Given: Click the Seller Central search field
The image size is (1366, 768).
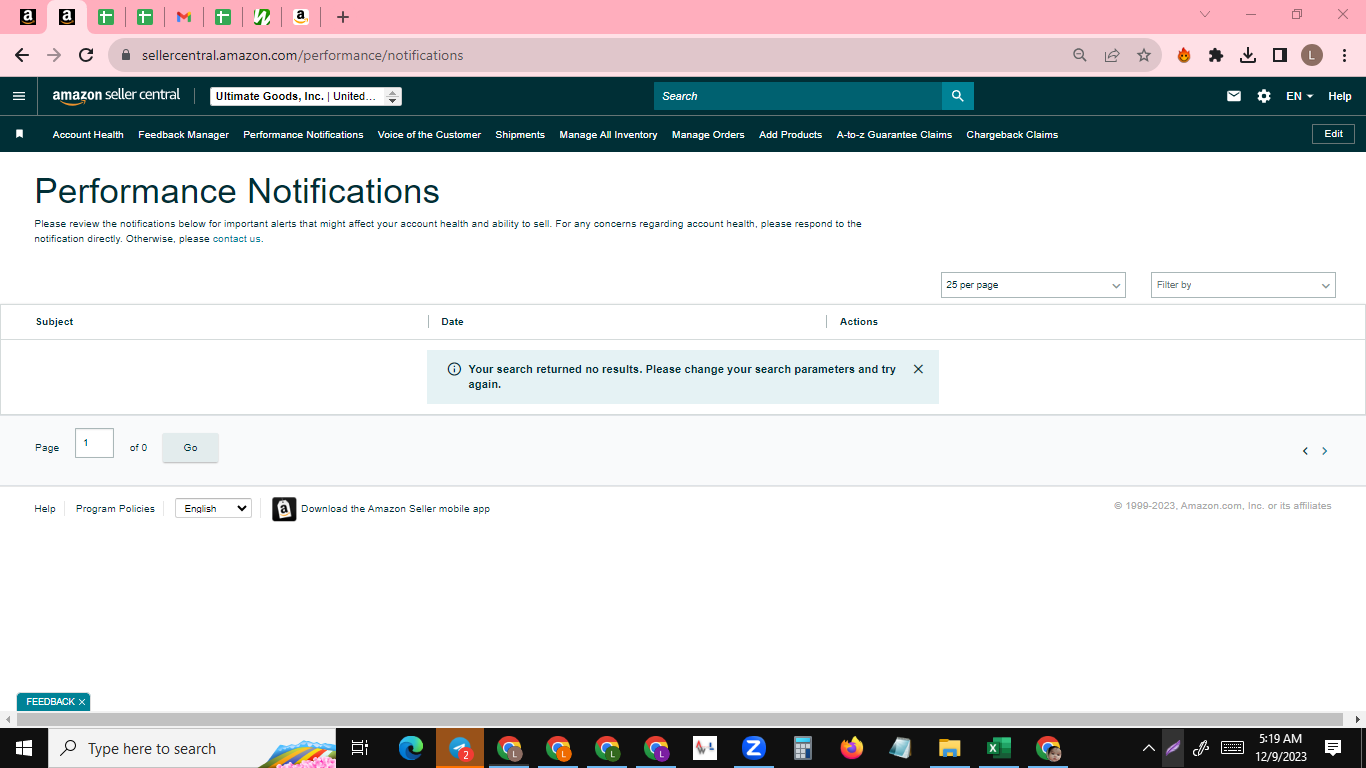Looking at the screenshot, I should (798, 96).
